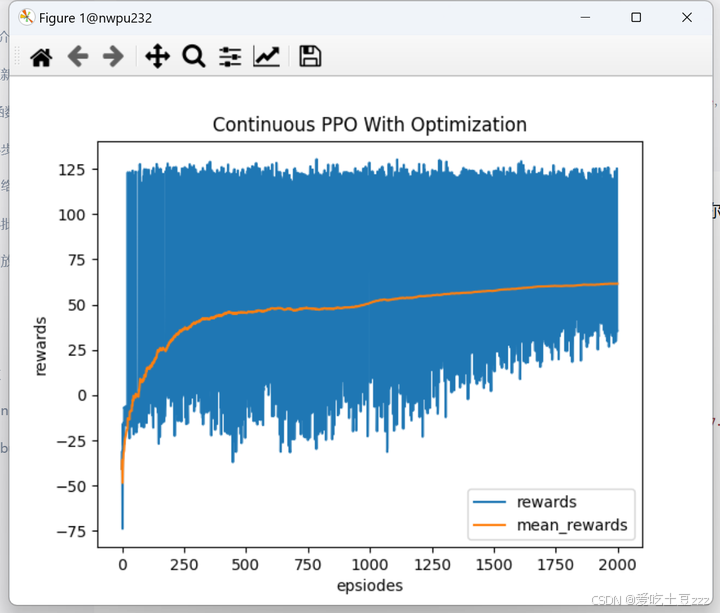Click the "epsiodes" x-axis label
This screenshot has height=613, width=720.
point(370,585)
